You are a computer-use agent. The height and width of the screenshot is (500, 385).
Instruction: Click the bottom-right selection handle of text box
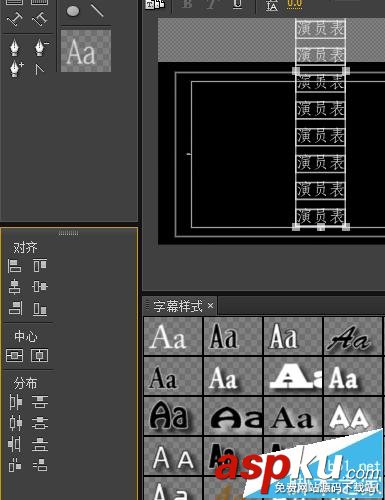(x=346, y=227)
